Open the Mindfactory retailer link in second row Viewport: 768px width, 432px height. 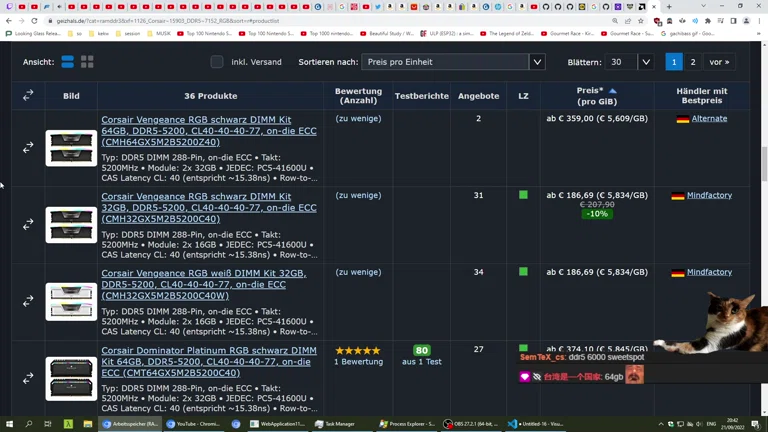click(x=709, y=196)
